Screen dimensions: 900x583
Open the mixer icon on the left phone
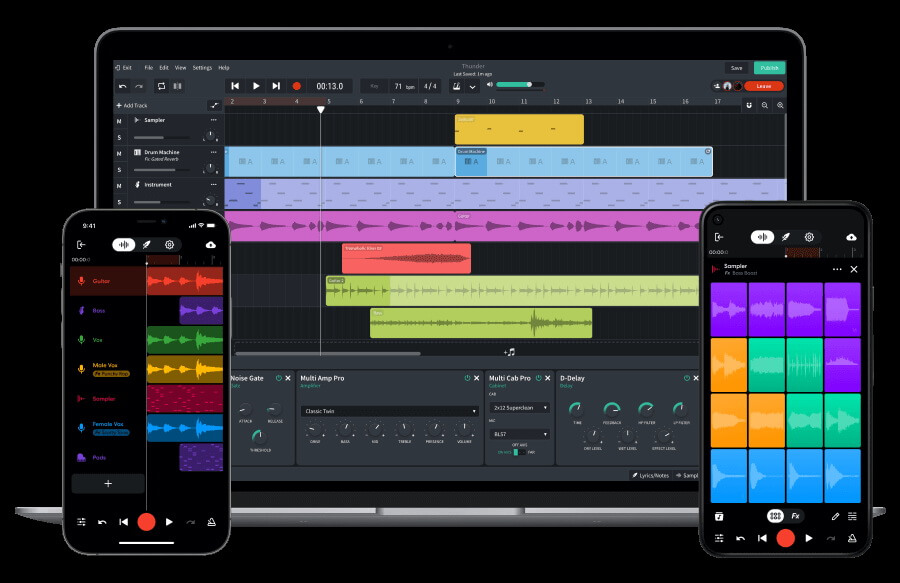[x=82, y=522]
